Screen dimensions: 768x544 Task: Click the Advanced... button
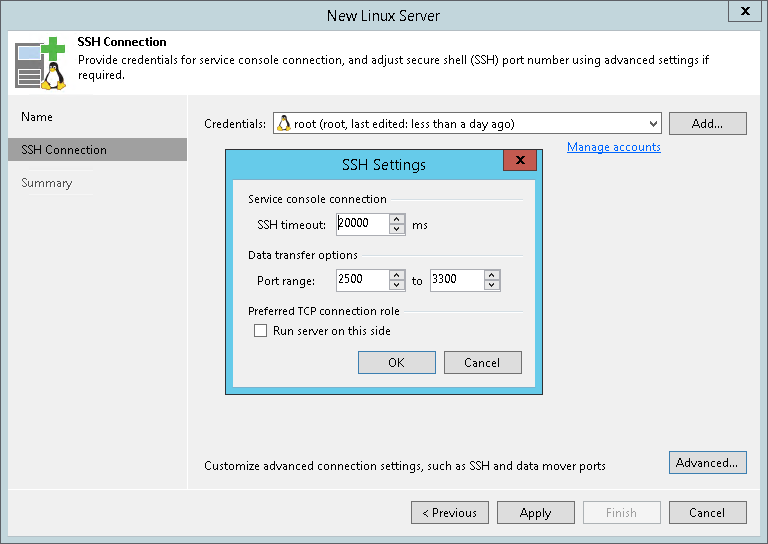(708, 463)
